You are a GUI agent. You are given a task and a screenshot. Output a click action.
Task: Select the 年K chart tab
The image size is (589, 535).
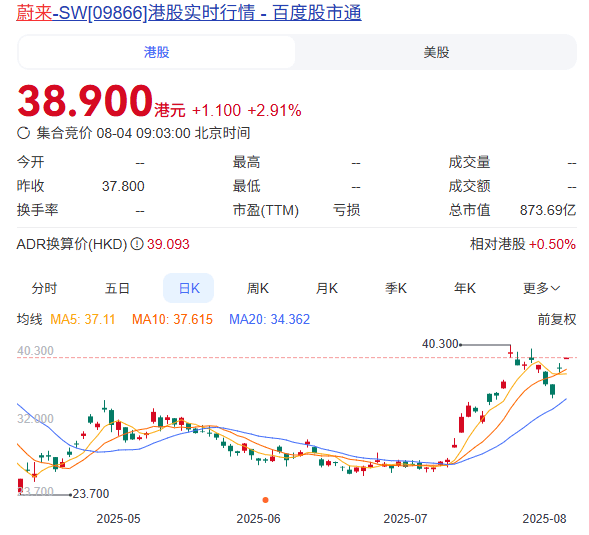[465, 288]
